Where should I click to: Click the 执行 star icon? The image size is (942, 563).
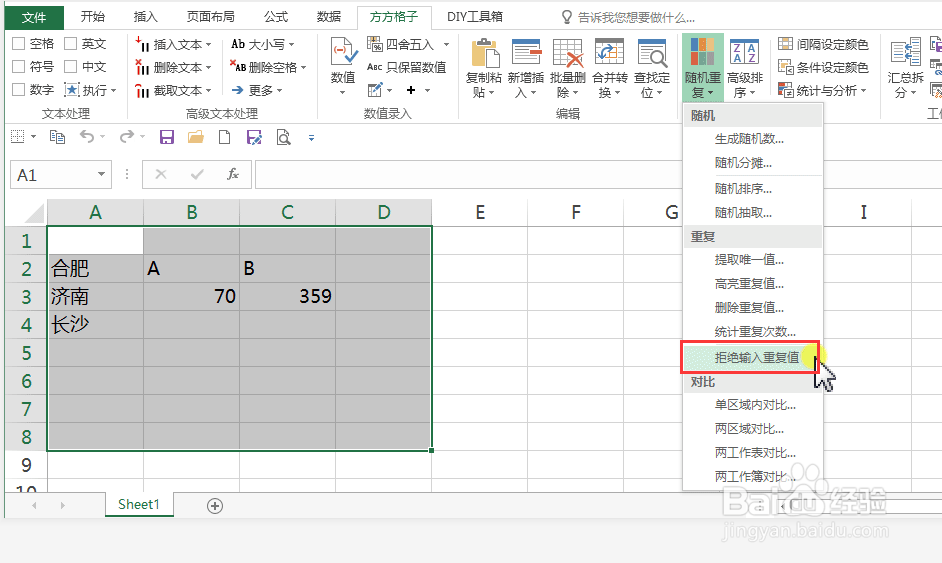point(72,90)
